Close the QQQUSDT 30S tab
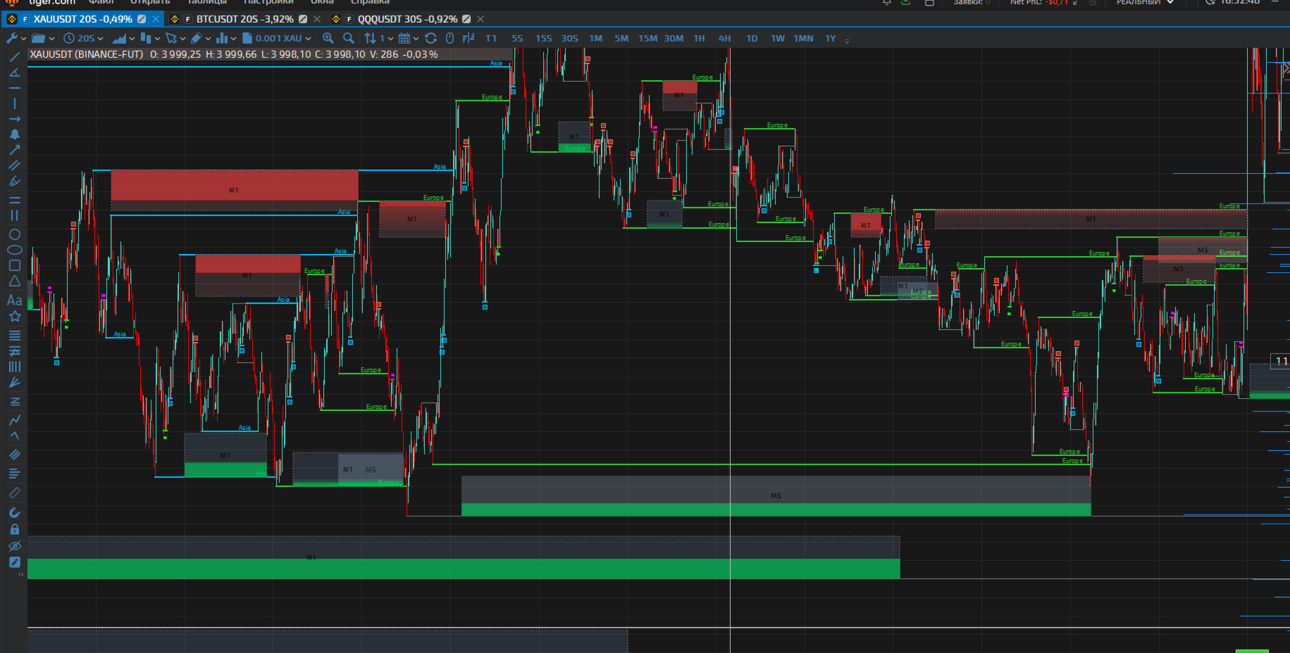1290x653 pixels. (480, 19)
